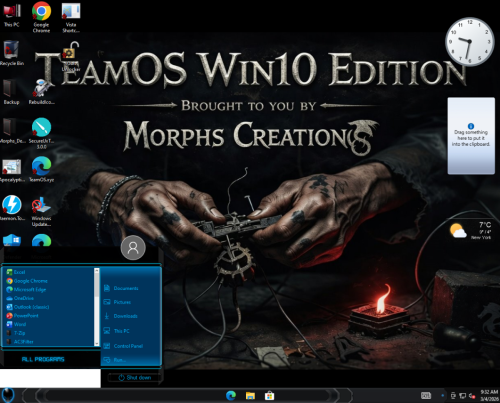Open Microsoft Edge from the Start menu list
Viewport: 500px width, 403px height.
50,289
